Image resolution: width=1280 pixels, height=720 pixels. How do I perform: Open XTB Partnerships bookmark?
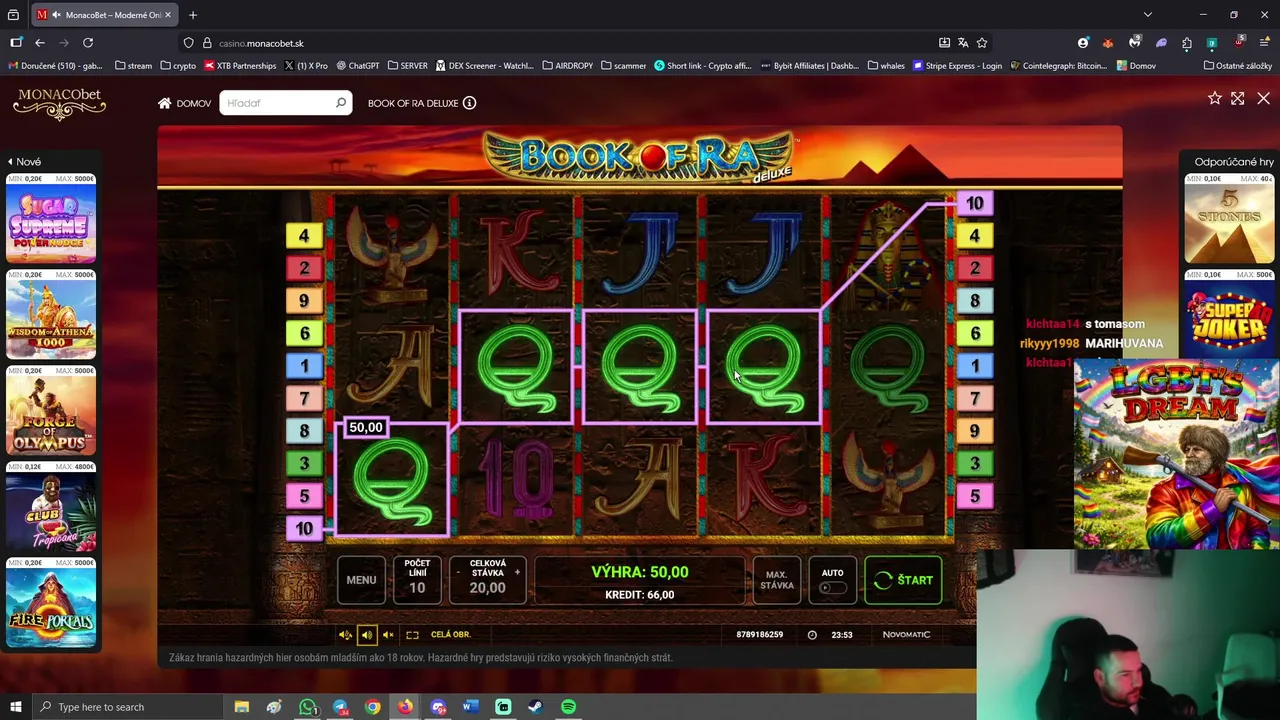[x=240, y=66]
